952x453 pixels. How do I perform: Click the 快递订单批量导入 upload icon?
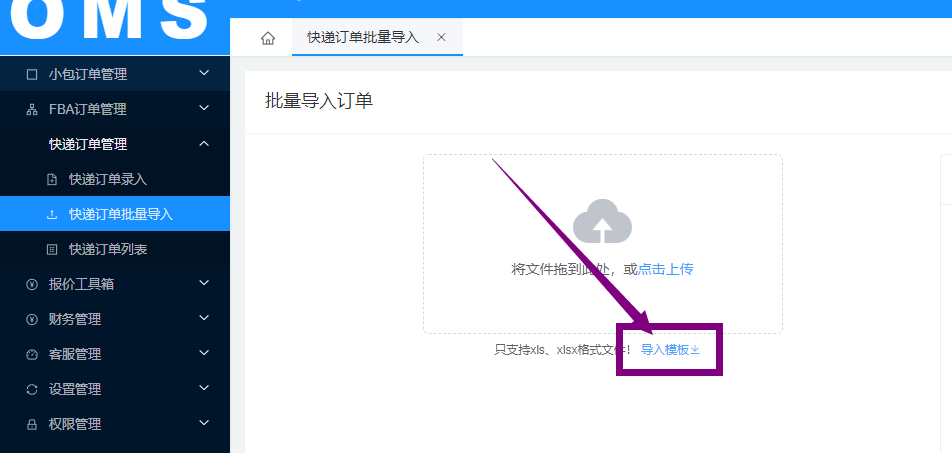pos(52,214)
